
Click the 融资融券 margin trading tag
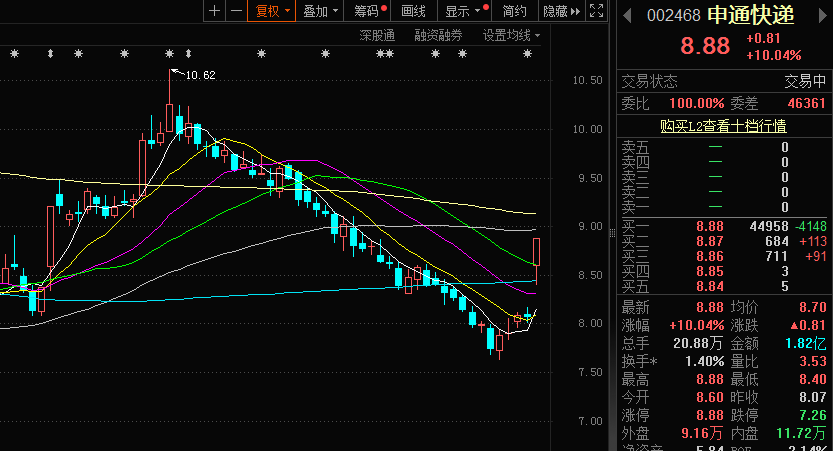coord(438,36)
